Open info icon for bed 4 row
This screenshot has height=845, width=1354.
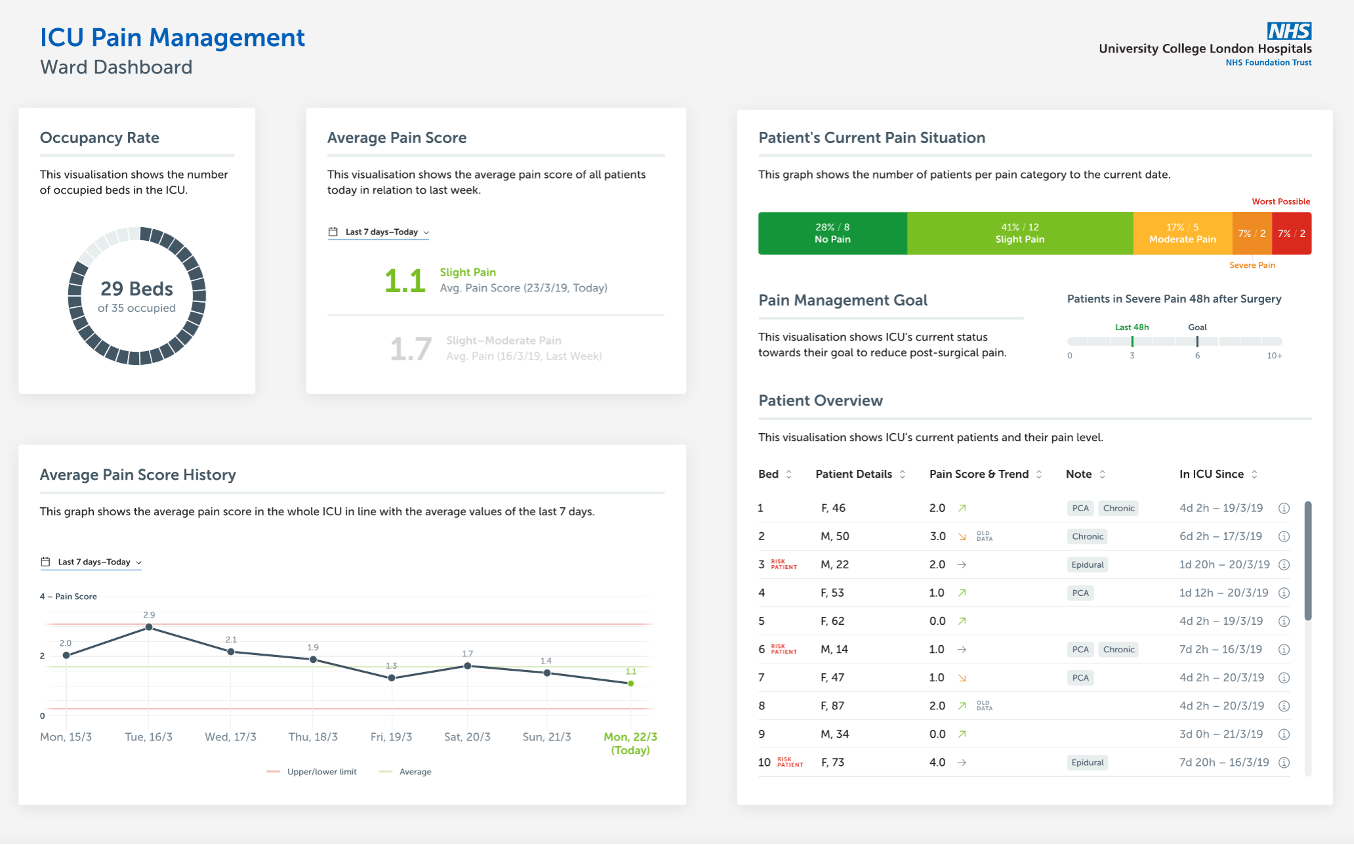point(1284,593)
